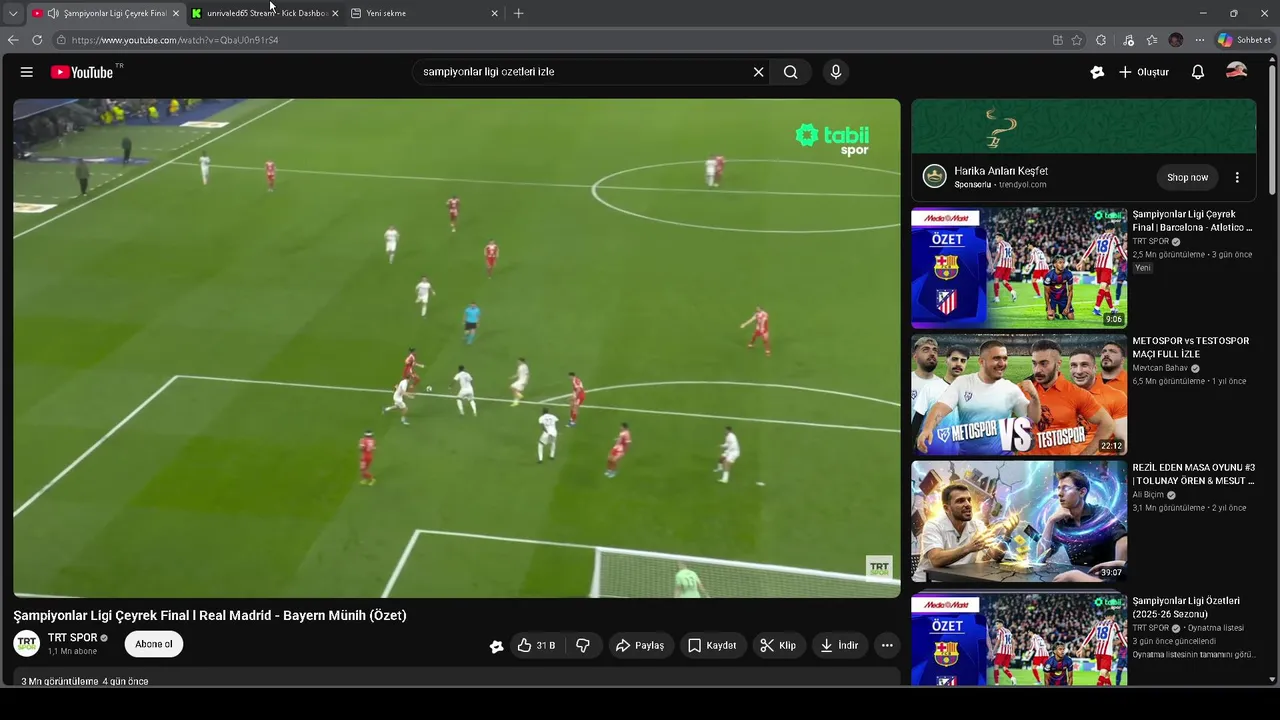Open more actions ellipsis under the video

[887, 646]
